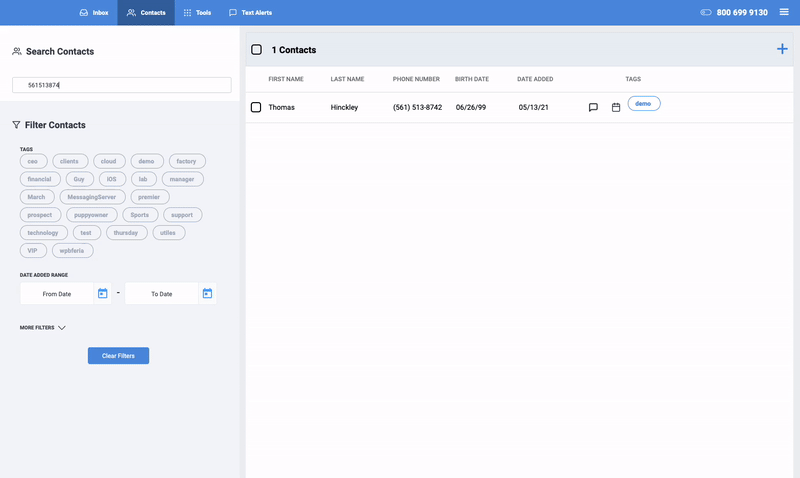Filter by the technology tag
Viewport: 800px width, 478px height.
pos(43,233)
